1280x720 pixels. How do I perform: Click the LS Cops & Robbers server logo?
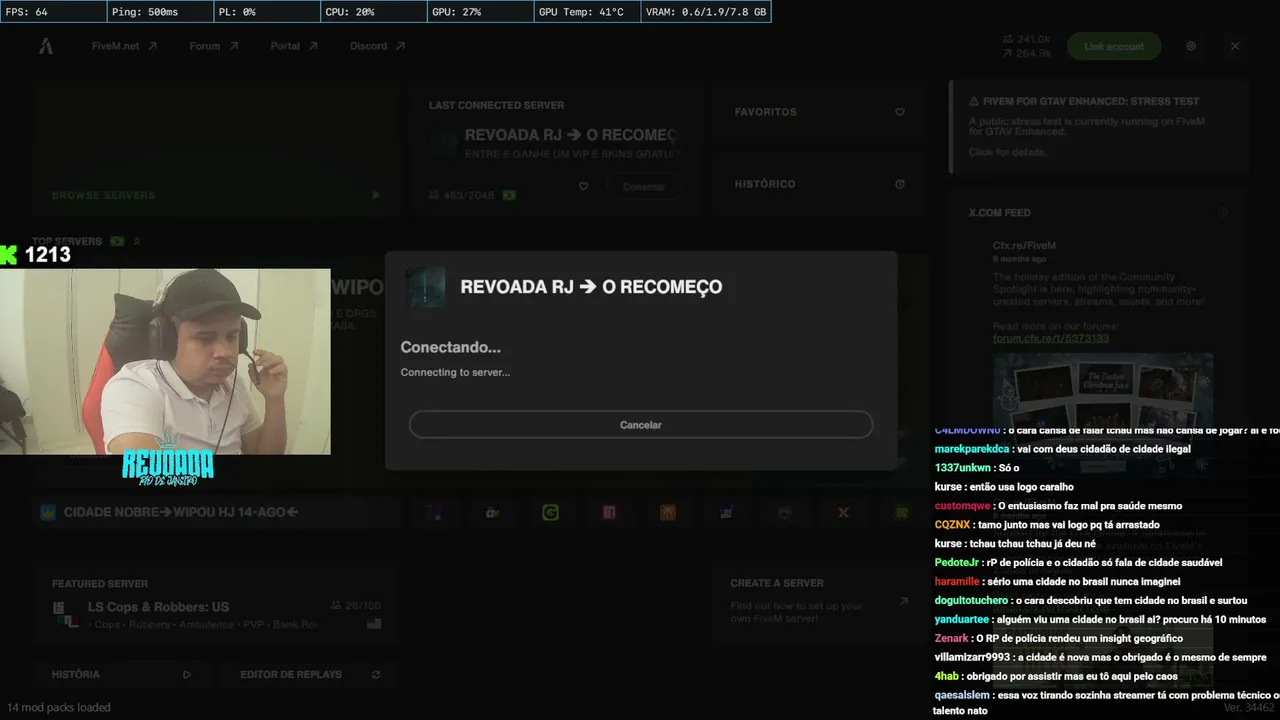65,614
